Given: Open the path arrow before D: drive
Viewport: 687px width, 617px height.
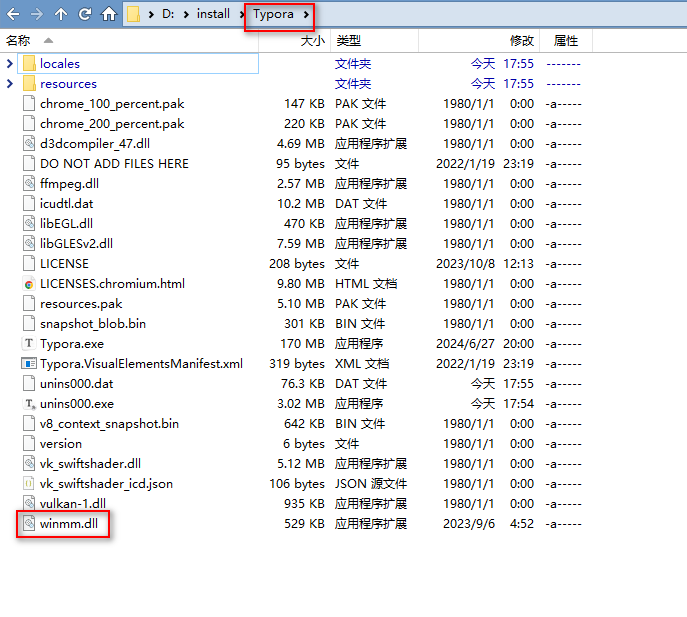Looking at the screenshot, I should tap(151, 14).
